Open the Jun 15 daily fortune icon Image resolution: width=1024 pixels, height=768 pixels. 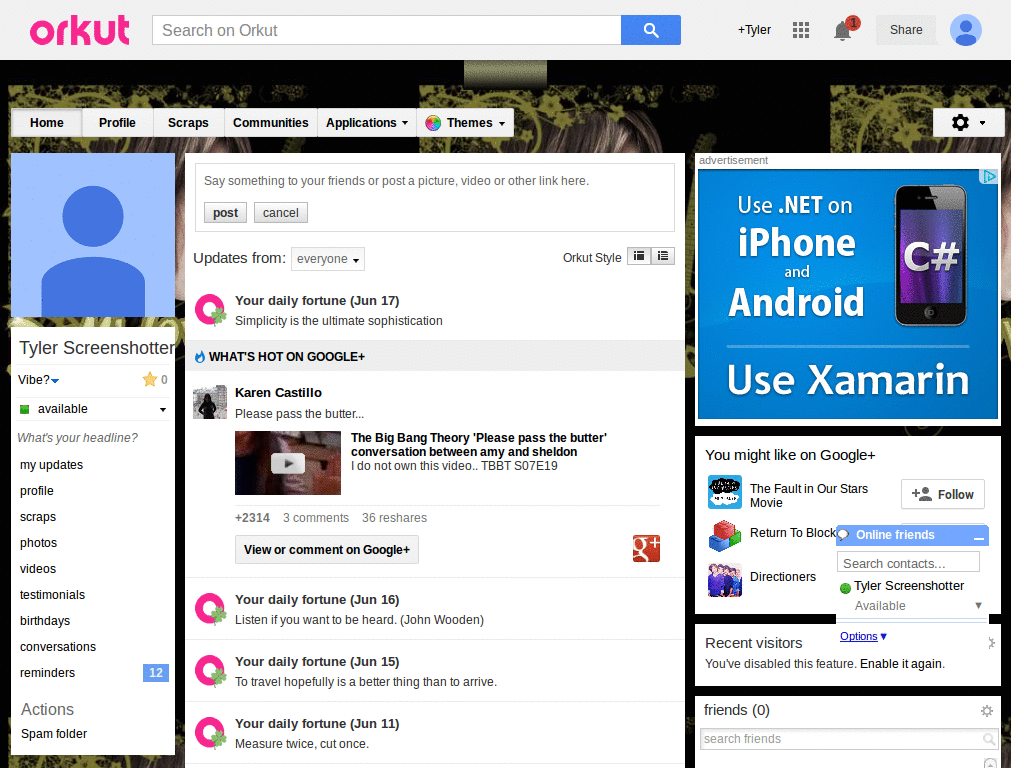pos(211,671)
